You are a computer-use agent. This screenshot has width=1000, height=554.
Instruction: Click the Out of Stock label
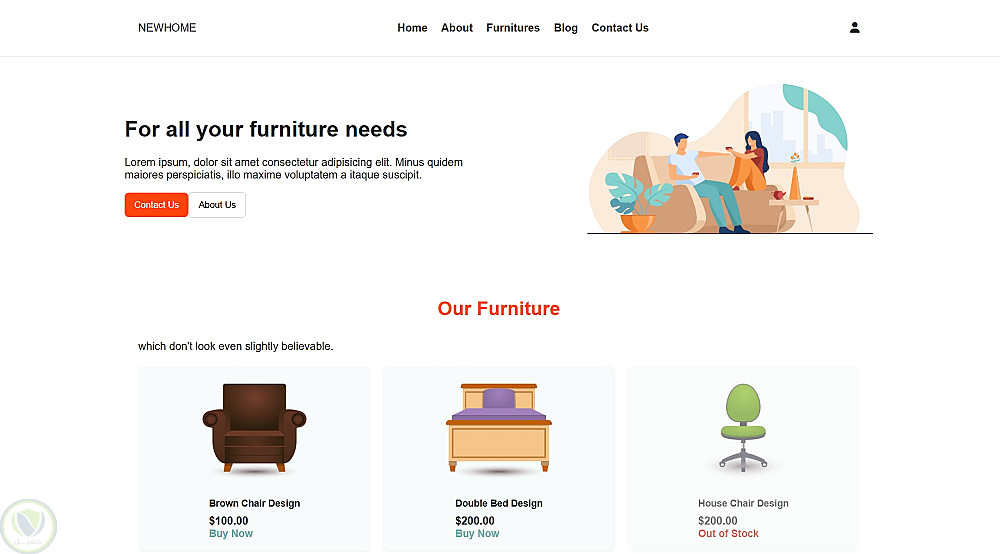pos(728,534)
